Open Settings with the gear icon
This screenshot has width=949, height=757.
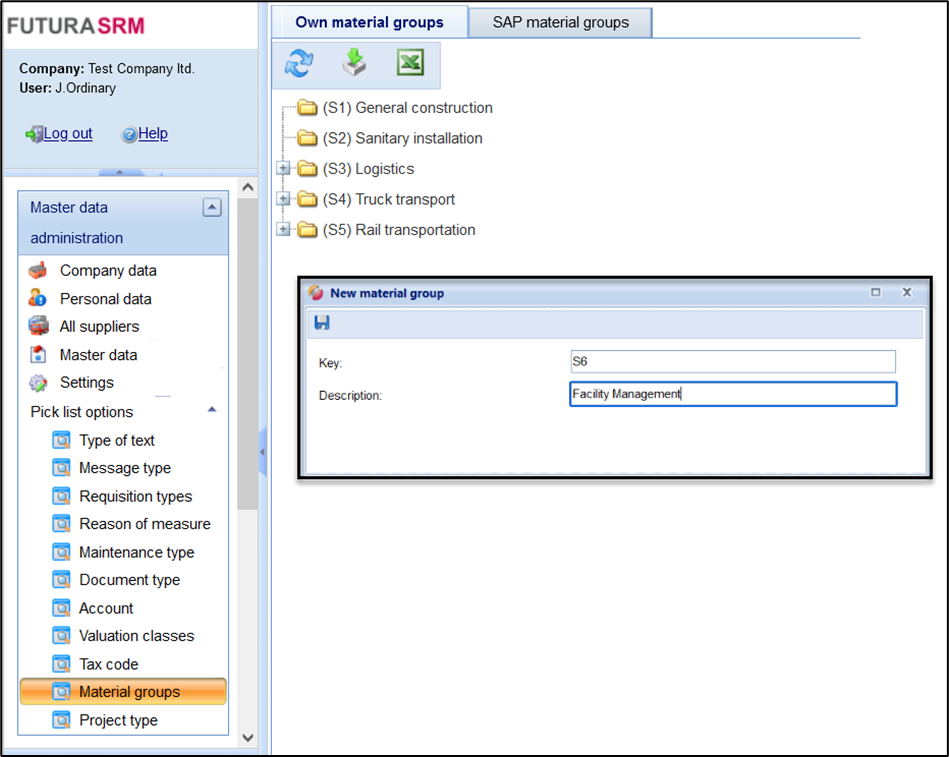pyautogui.click(x=39, y=382)
